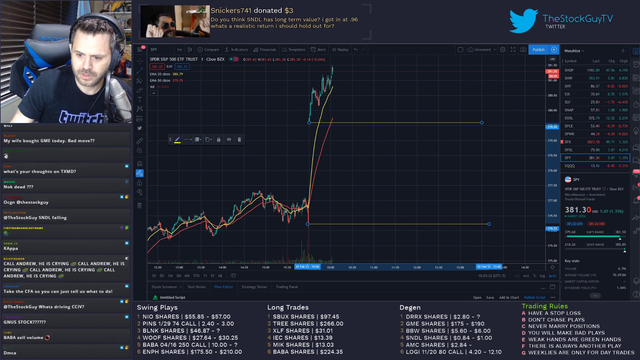Toggle the green-pink market status switch beside Cboe BZX
The width and height of the screenshot is (640, 360).
point(234,59)
